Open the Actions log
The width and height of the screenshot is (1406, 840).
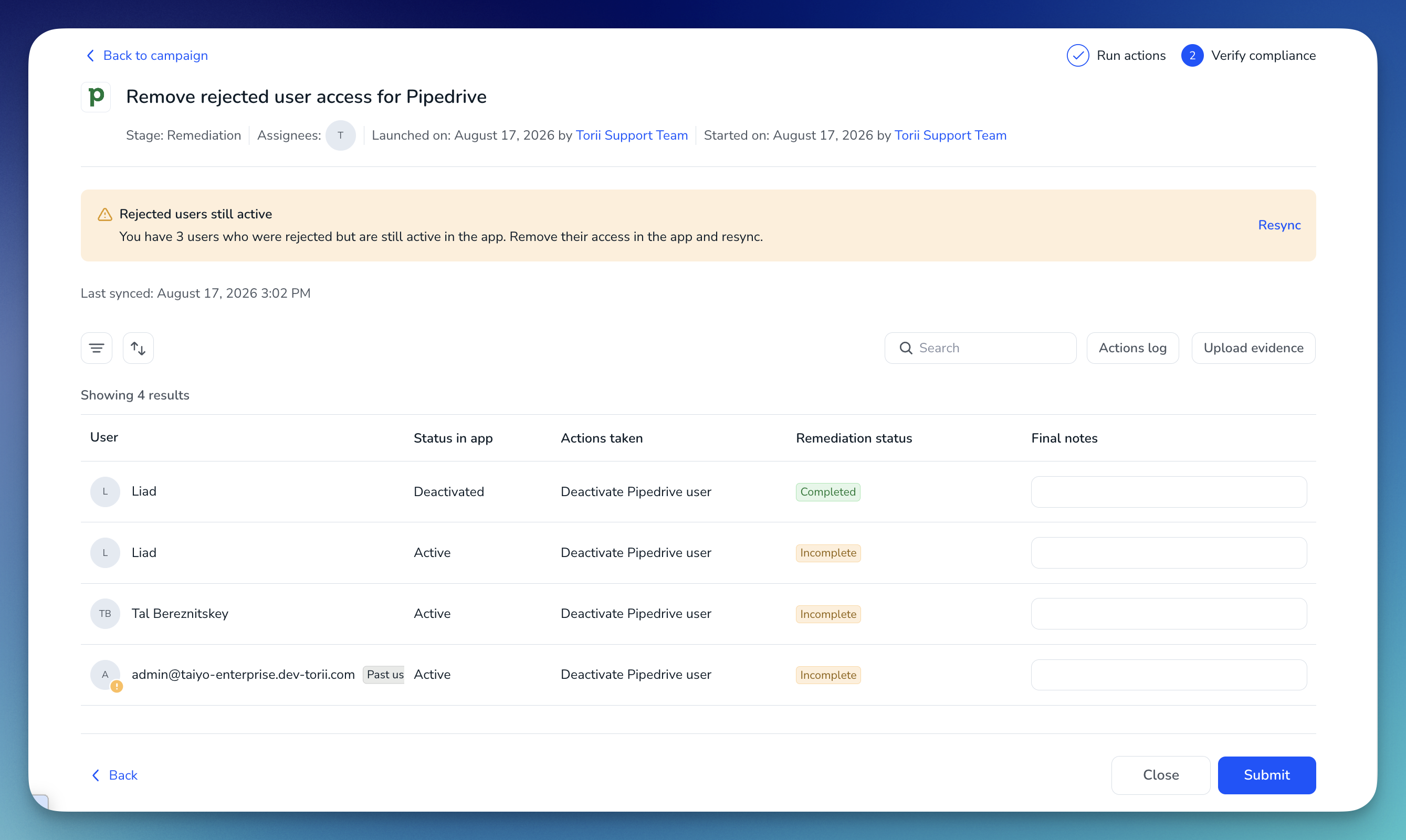pyautogui.click(x=1132, y=348)
